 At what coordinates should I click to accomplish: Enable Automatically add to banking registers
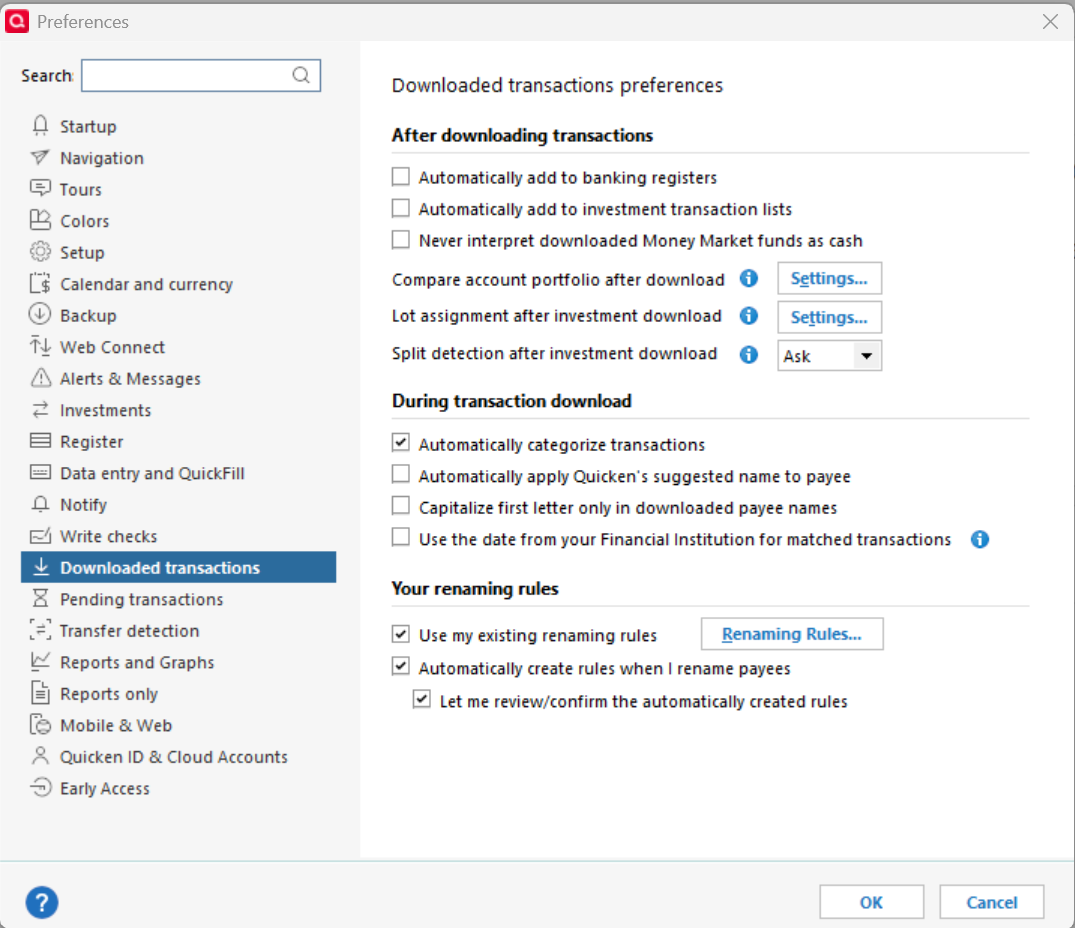400,177
